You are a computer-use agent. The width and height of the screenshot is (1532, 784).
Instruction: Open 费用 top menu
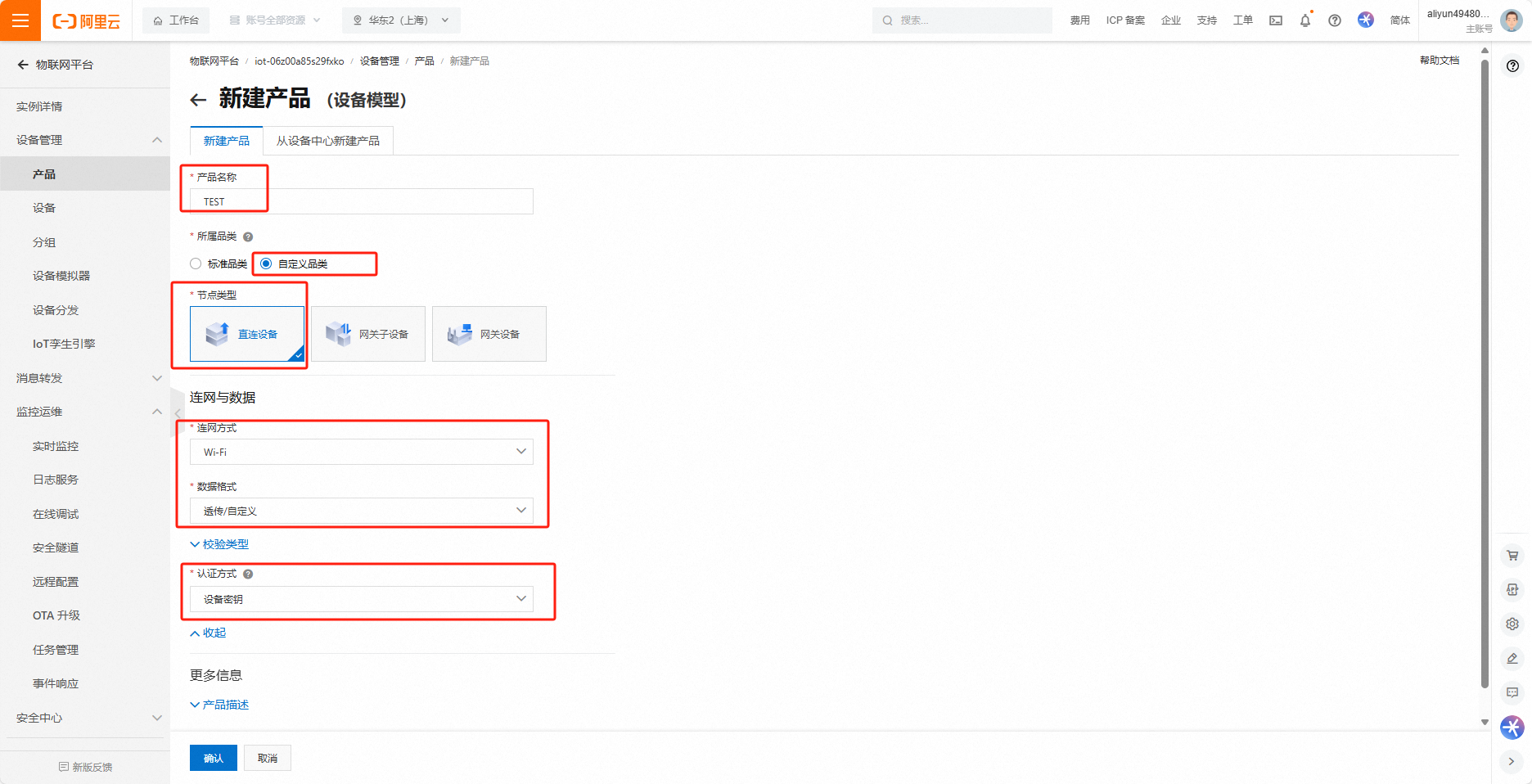(1080, 20)
